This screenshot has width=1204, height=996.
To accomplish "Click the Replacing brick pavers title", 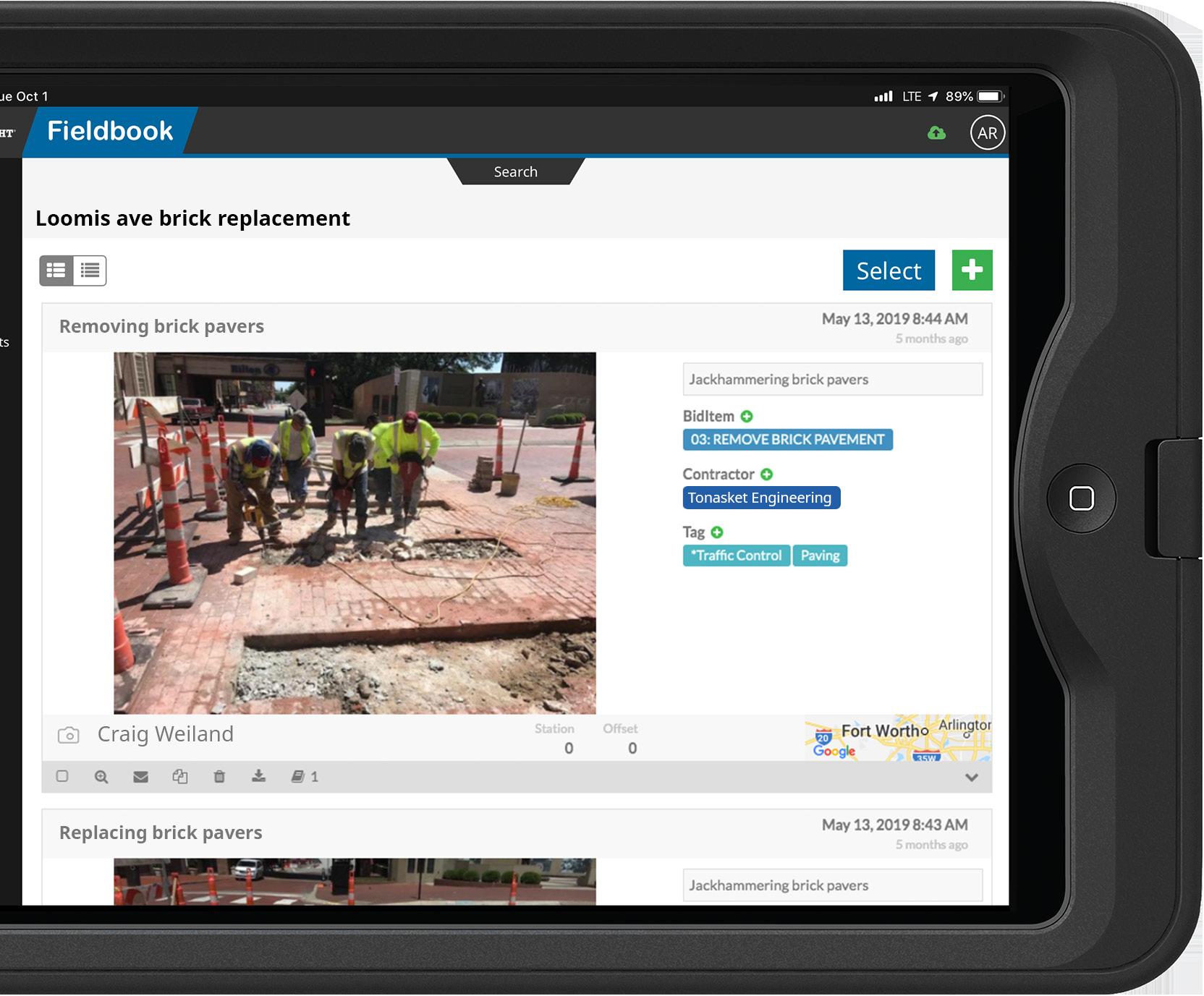I will pyautogui.click(x=161, y=833).
